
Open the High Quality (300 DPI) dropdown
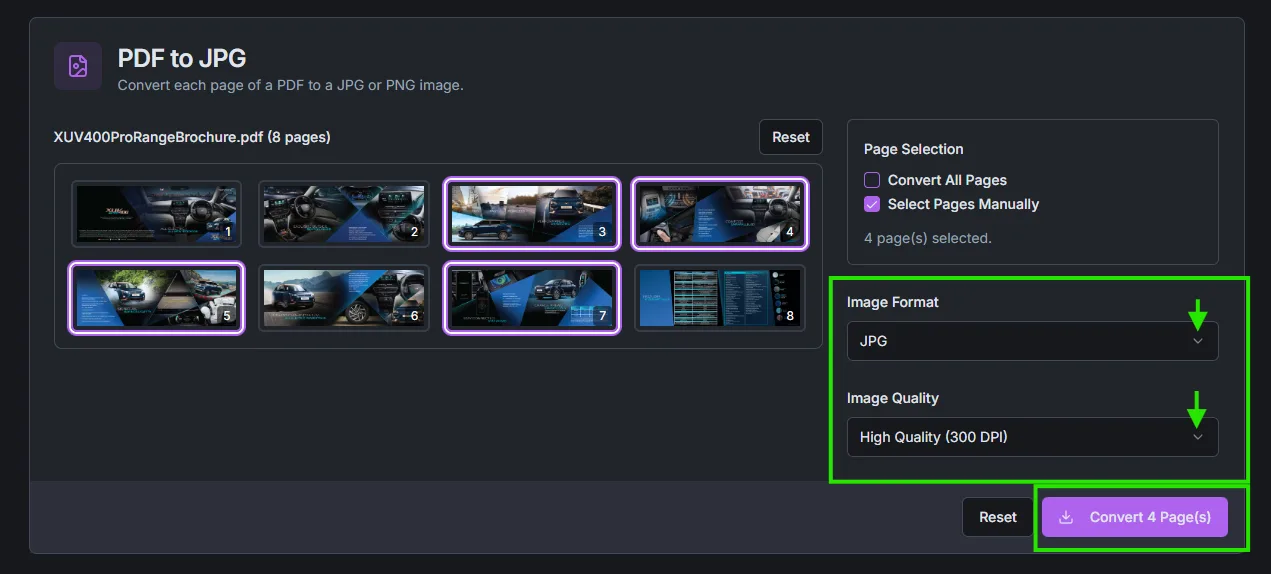click(1031, 437)
